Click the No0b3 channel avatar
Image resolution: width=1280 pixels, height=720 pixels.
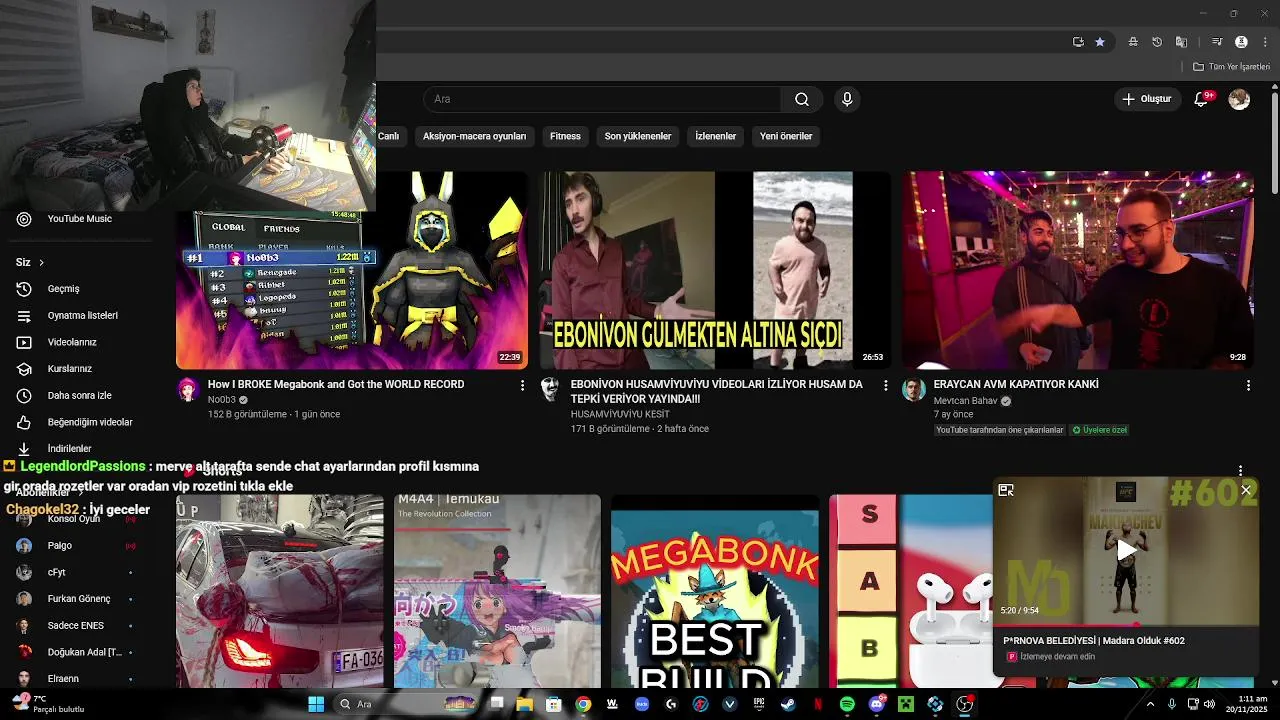click(189, 390)
